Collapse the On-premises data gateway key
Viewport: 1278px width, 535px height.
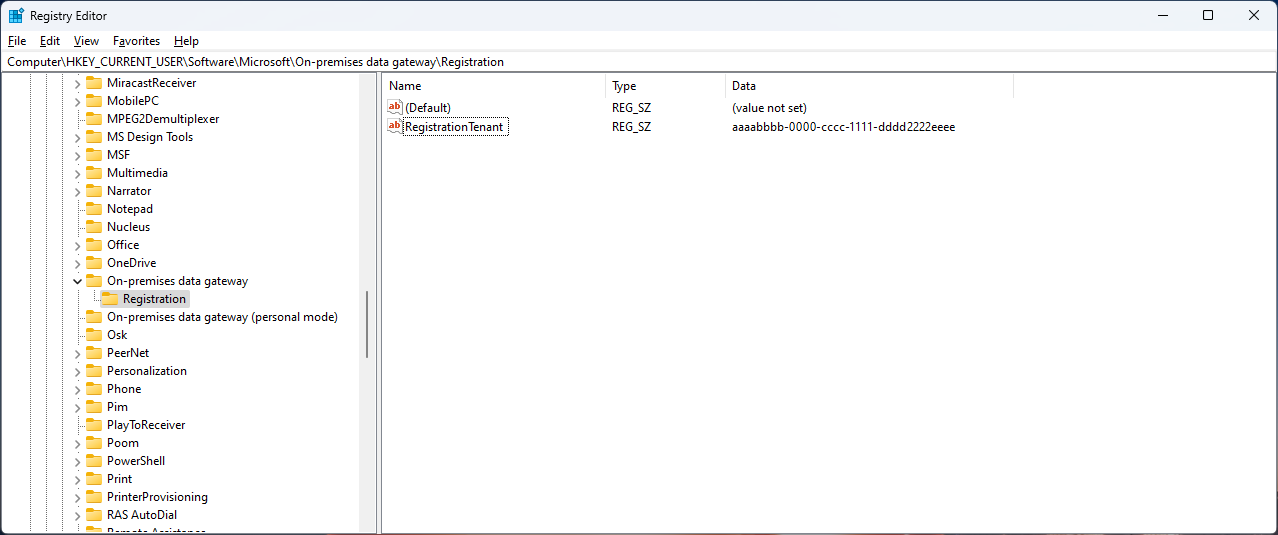click(77, 281)
